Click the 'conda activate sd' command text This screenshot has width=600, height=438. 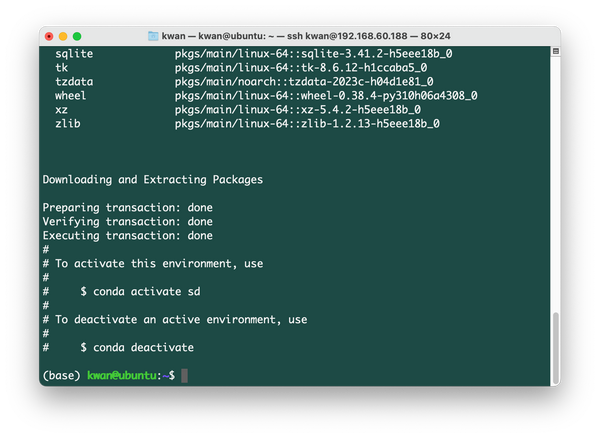click(137, 291)
